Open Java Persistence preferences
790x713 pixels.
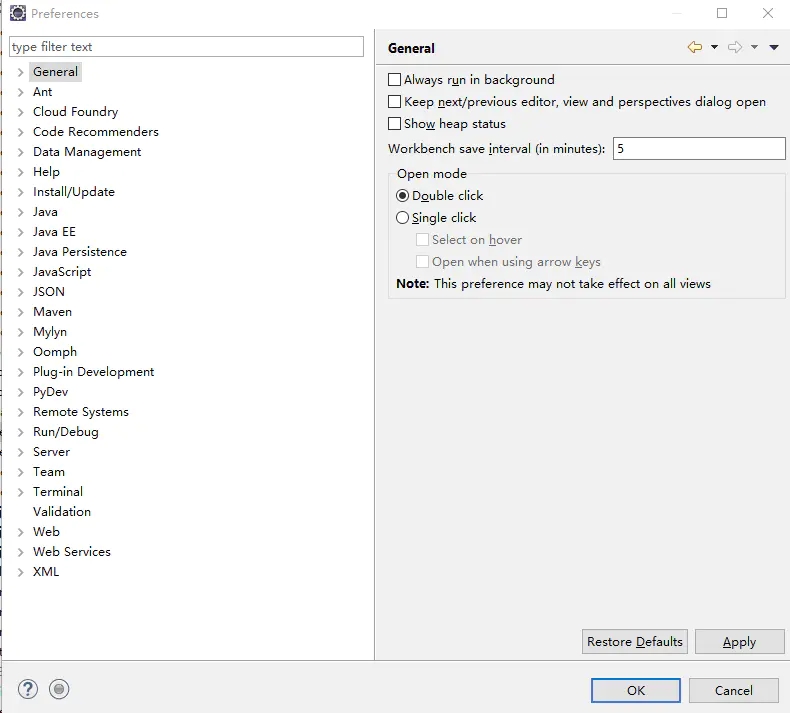point(80,252)
